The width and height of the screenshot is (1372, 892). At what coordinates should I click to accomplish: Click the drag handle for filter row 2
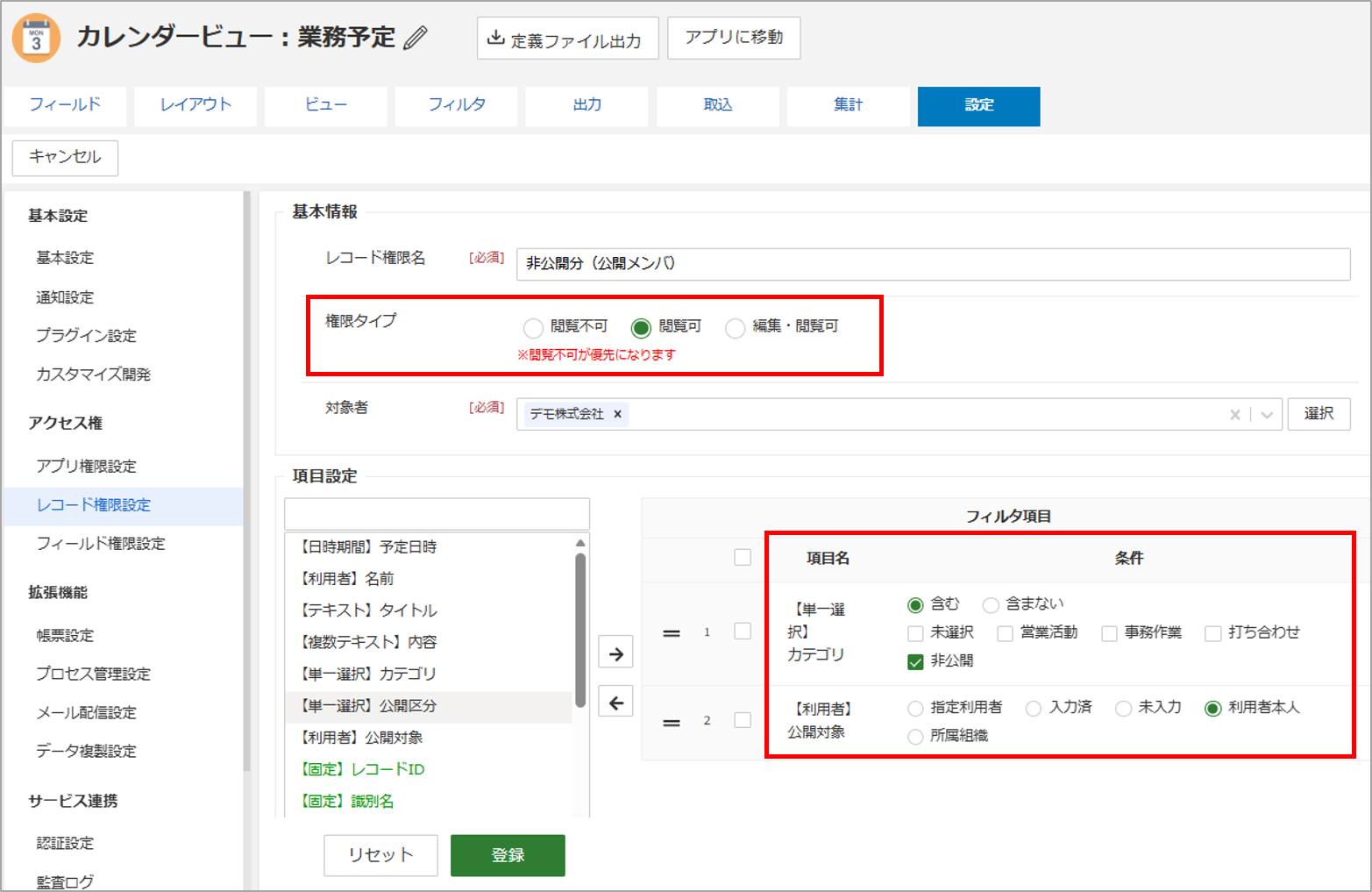pyautogui.click(x=672, y=722)
